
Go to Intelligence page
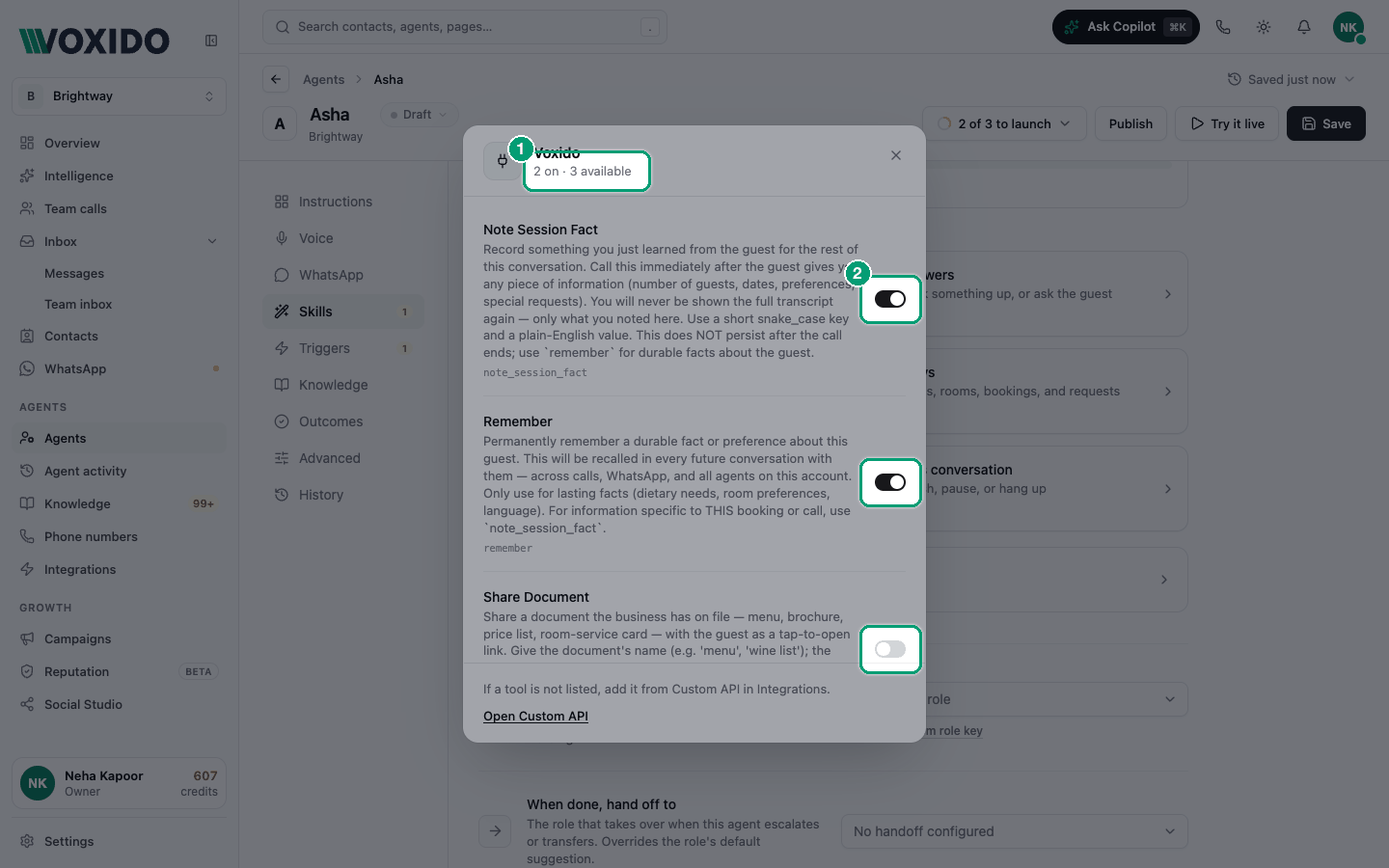point(120,176)
